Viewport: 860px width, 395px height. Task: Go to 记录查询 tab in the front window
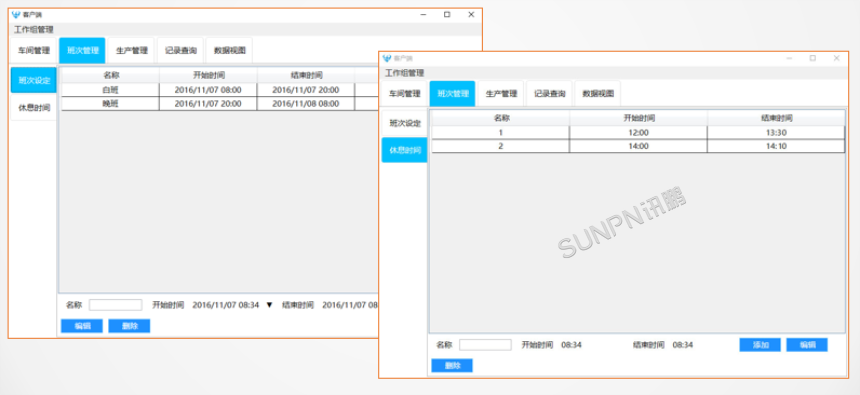[x=550, y=93]
